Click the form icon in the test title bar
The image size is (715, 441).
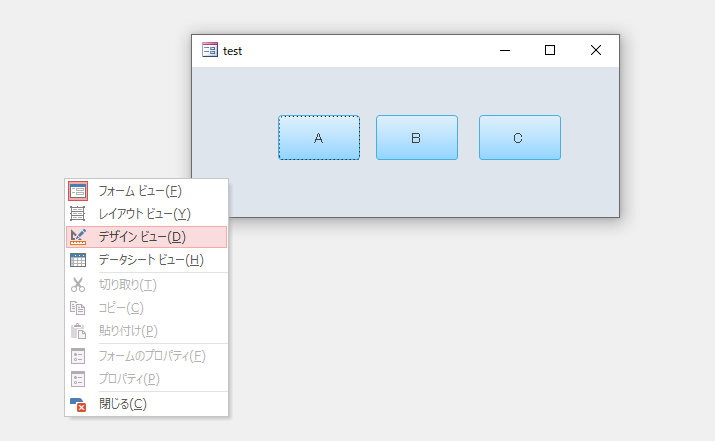210,50
